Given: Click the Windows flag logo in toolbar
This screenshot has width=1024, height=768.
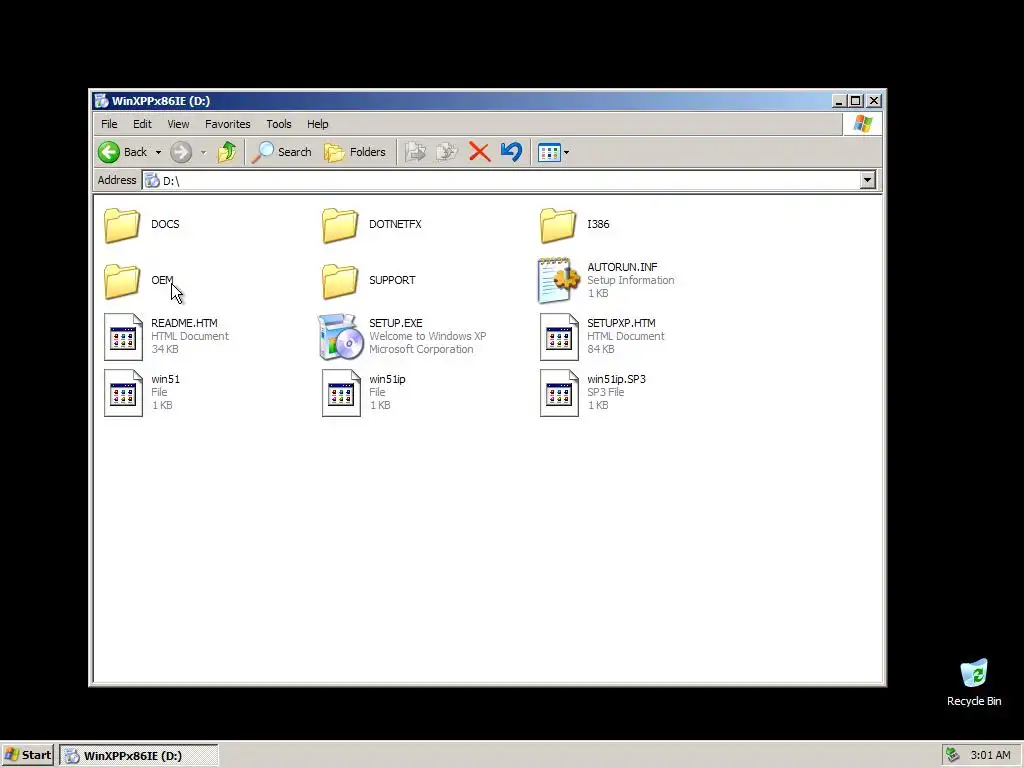Looking at the screenshot, I should [863, 123].
